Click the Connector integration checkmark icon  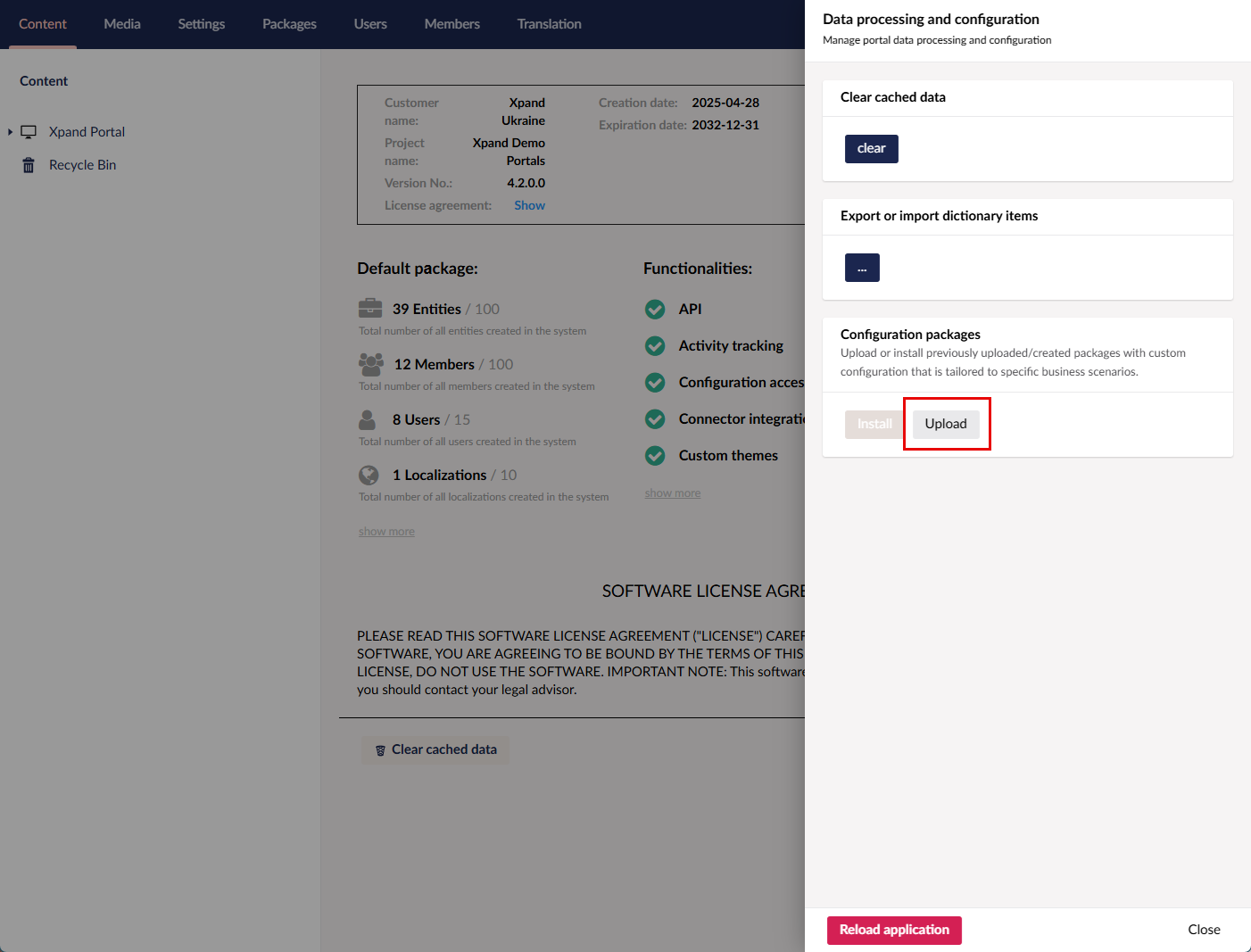click(x=655, y=419)
